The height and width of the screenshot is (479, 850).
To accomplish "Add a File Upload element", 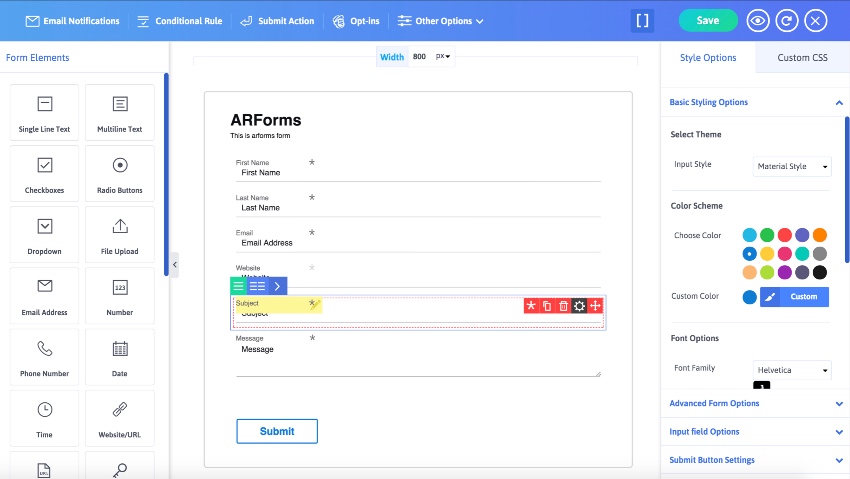I will point(120,235).
